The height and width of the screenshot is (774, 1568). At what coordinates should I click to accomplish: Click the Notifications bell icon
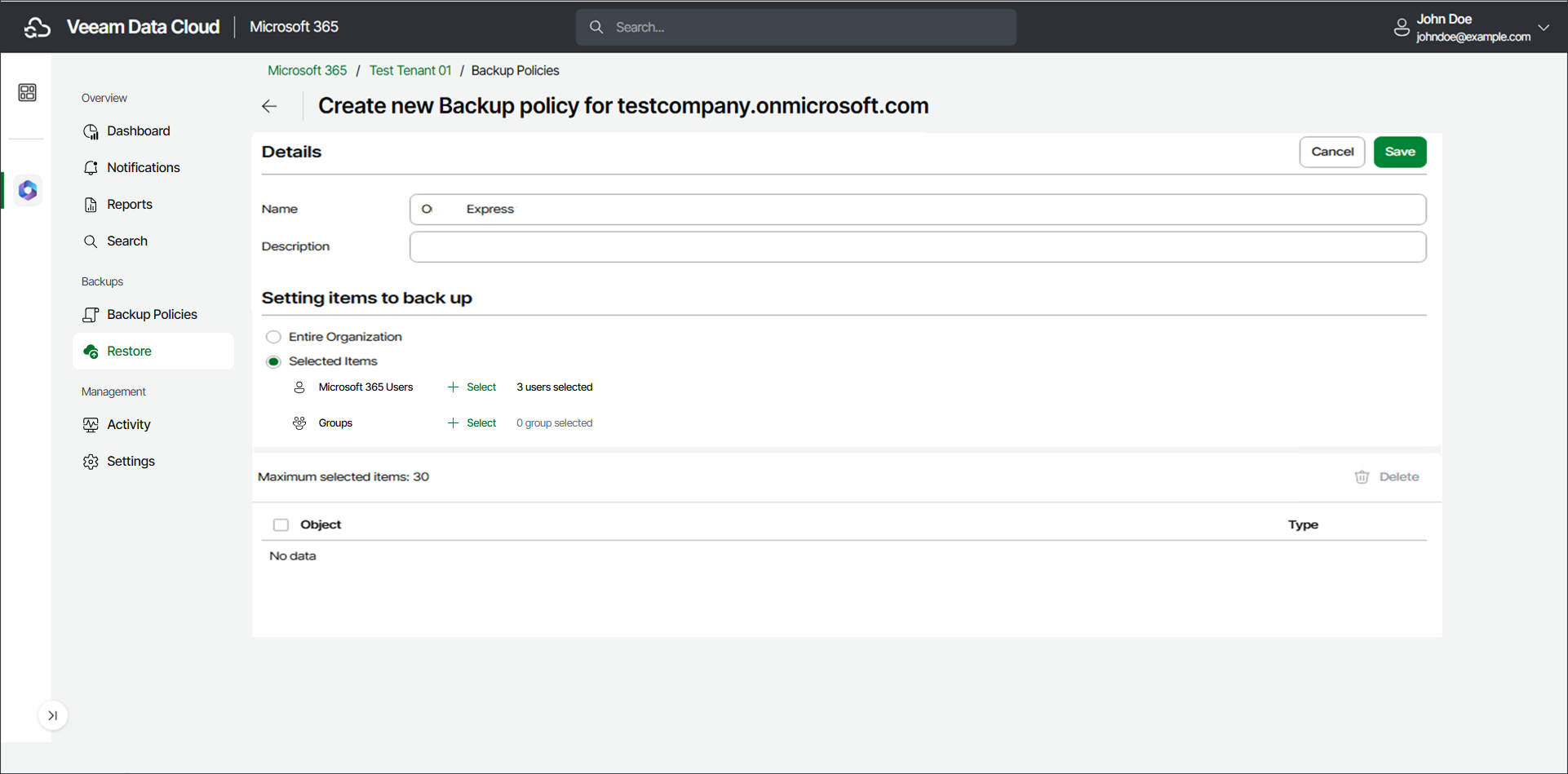(91, 168)
